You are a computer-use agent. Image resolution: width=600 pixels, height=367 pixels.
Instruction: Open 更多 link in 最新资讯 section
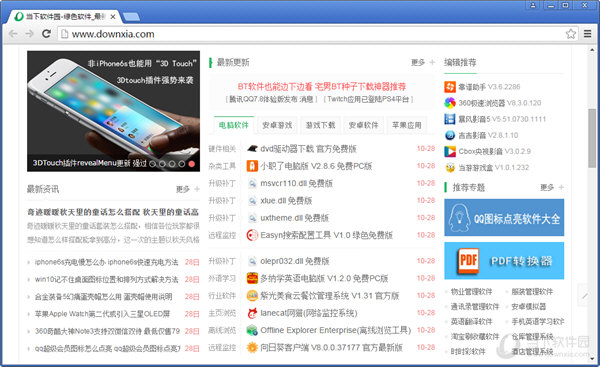pos(183,189)
